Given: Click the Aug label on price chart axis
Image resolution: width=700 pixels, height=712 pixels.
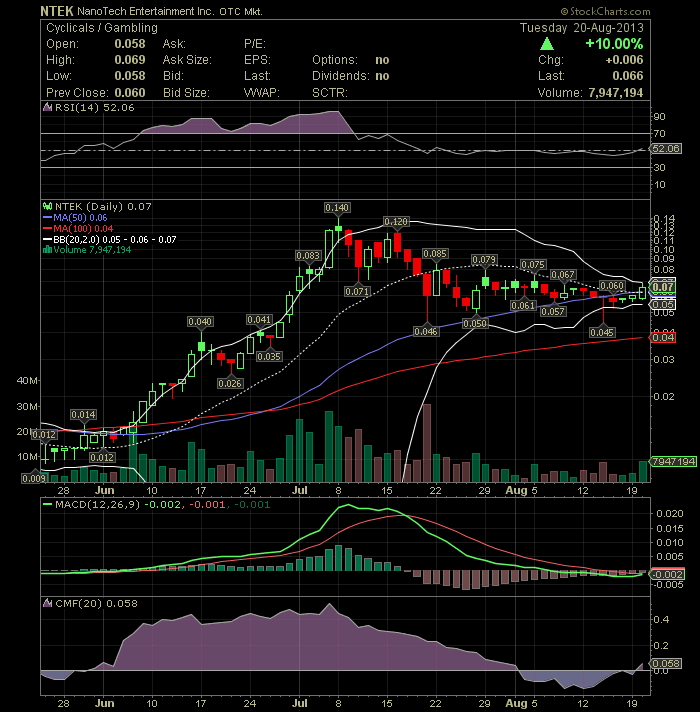Looking at the screenshot, I should click(517, 490).
